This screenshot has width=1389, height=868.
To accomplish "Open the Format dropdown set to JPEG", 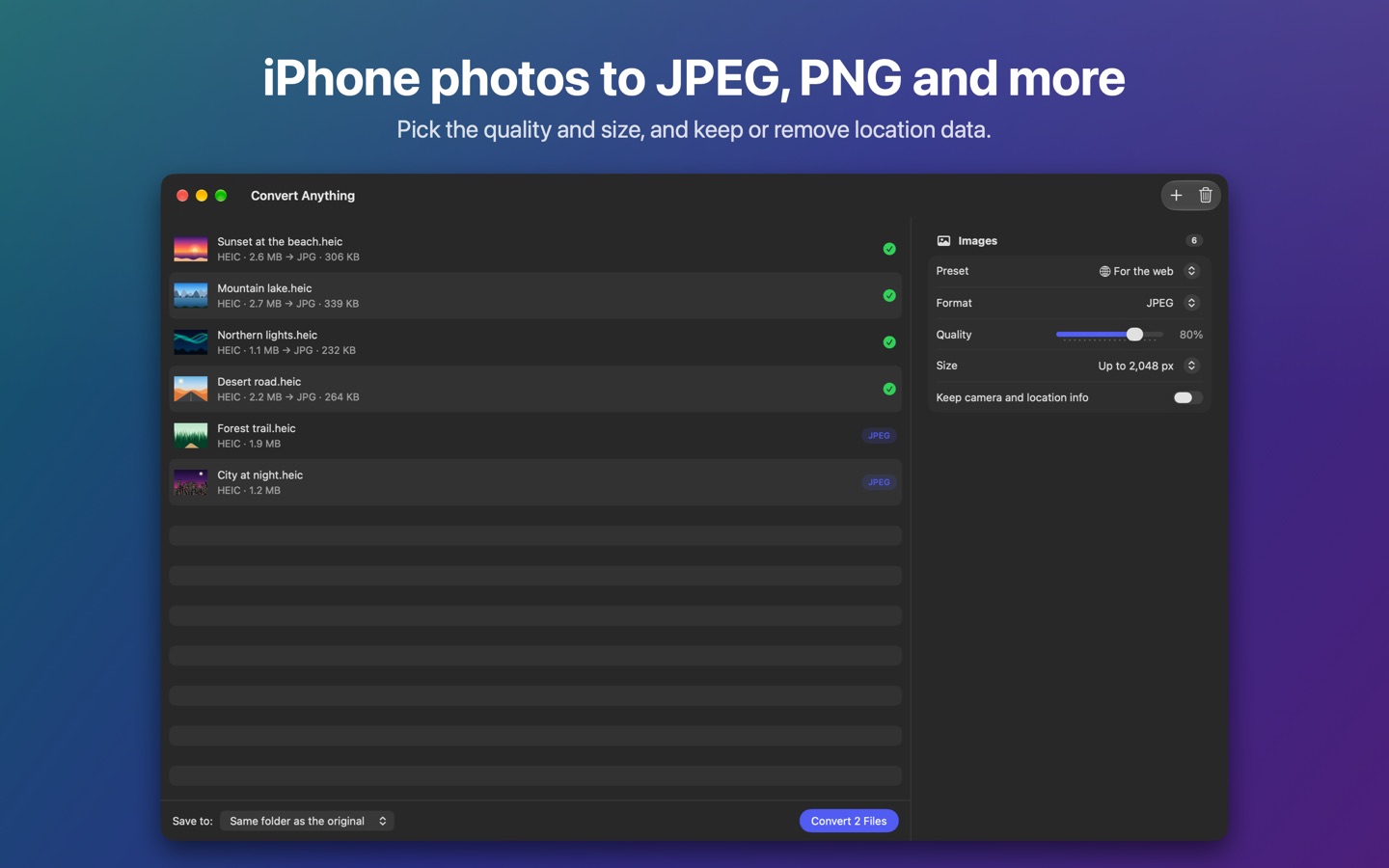I will click(x=1172, y=303).
